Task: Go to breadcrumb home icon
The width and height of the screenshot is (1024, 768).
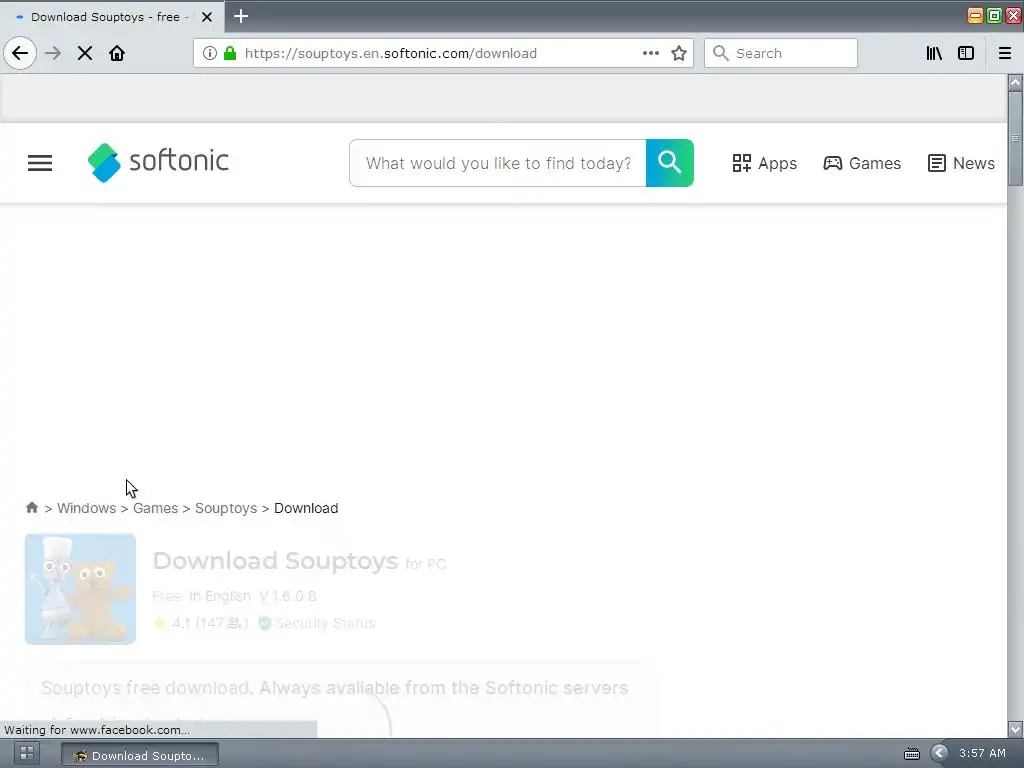Action: tap(31, 507)
